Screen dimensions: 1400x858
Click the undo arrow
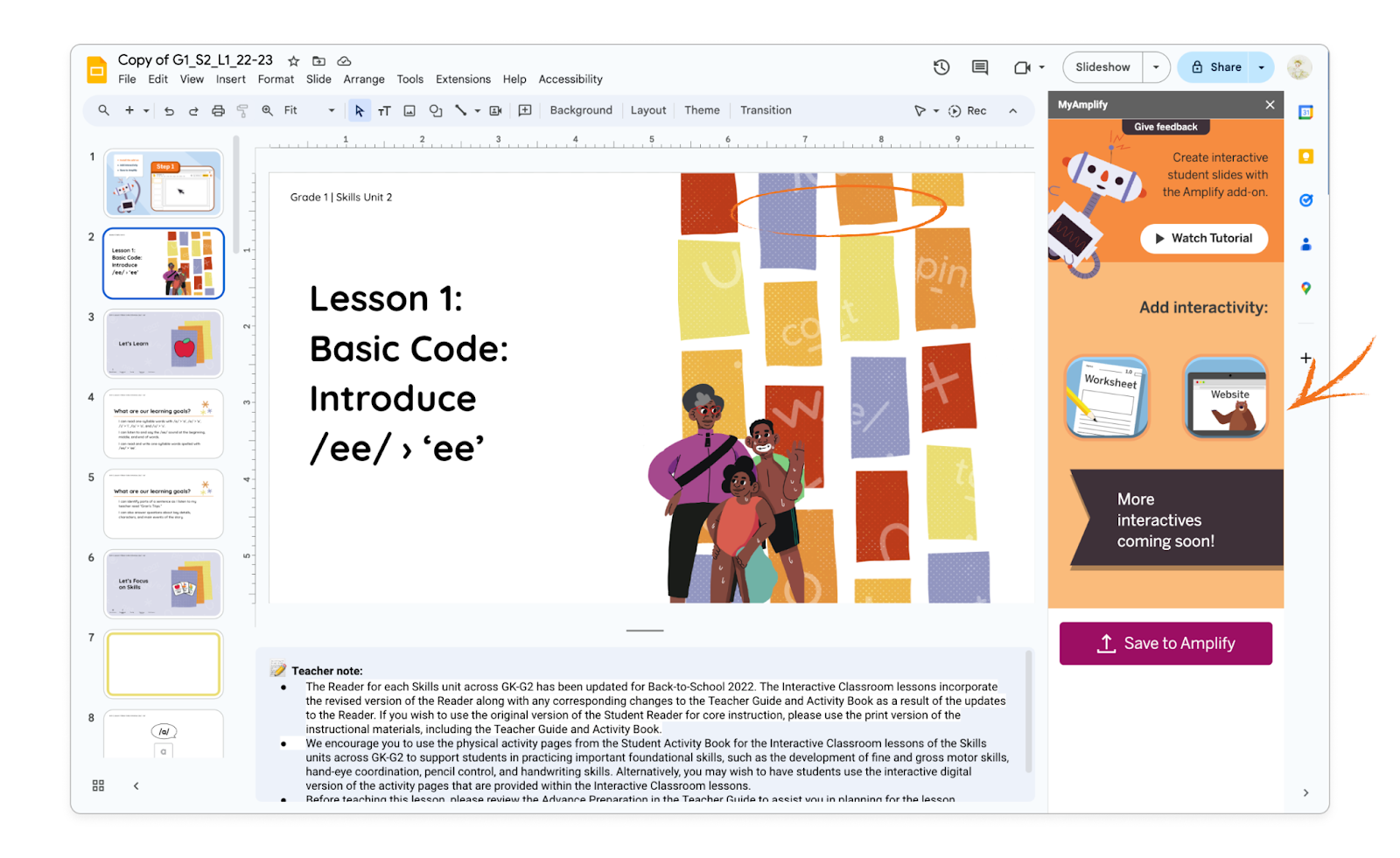pyautogui.click(x=169, y=111)
